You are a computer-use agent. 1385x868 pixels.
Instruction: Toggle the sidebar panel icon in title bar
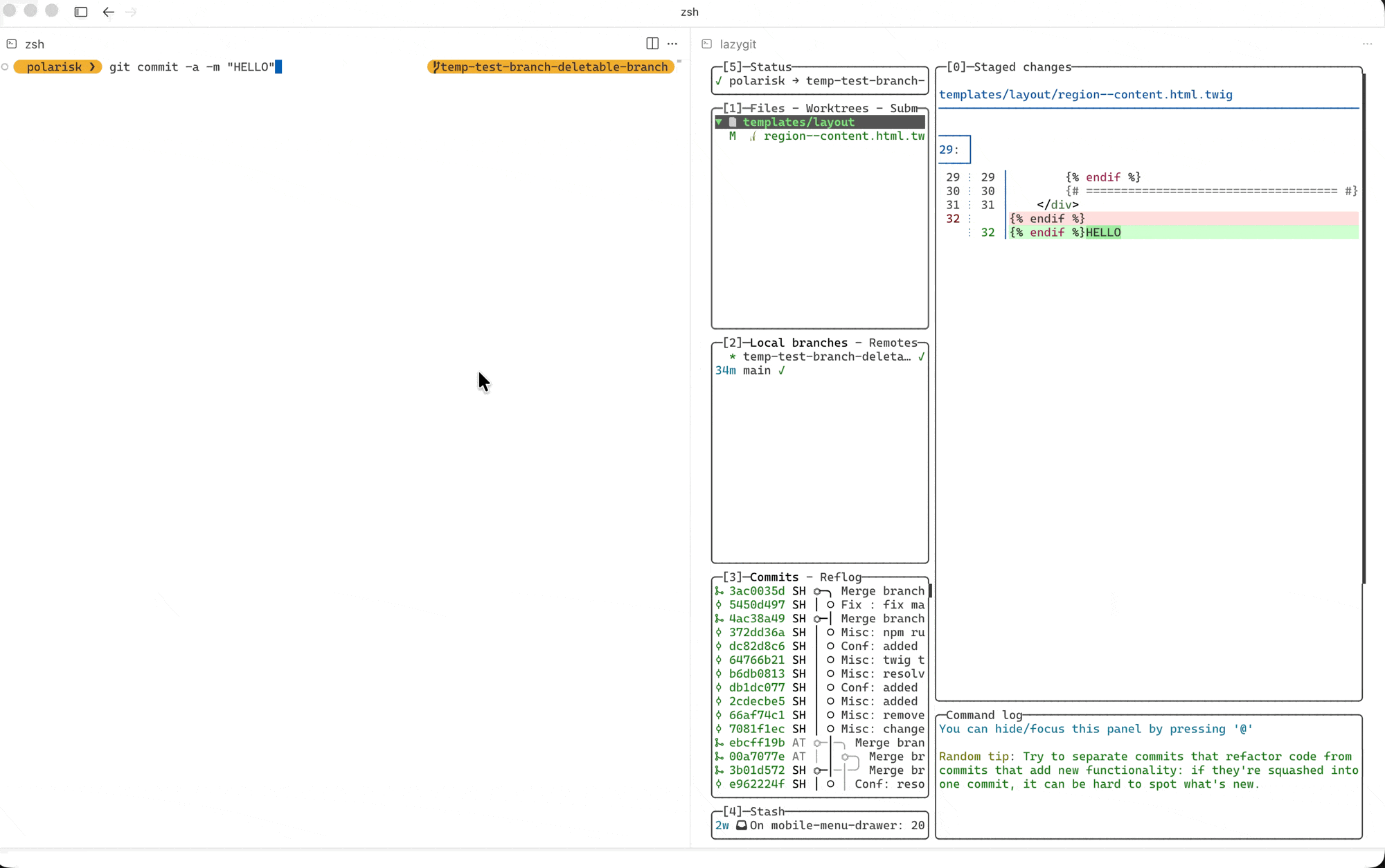[81, 12]
